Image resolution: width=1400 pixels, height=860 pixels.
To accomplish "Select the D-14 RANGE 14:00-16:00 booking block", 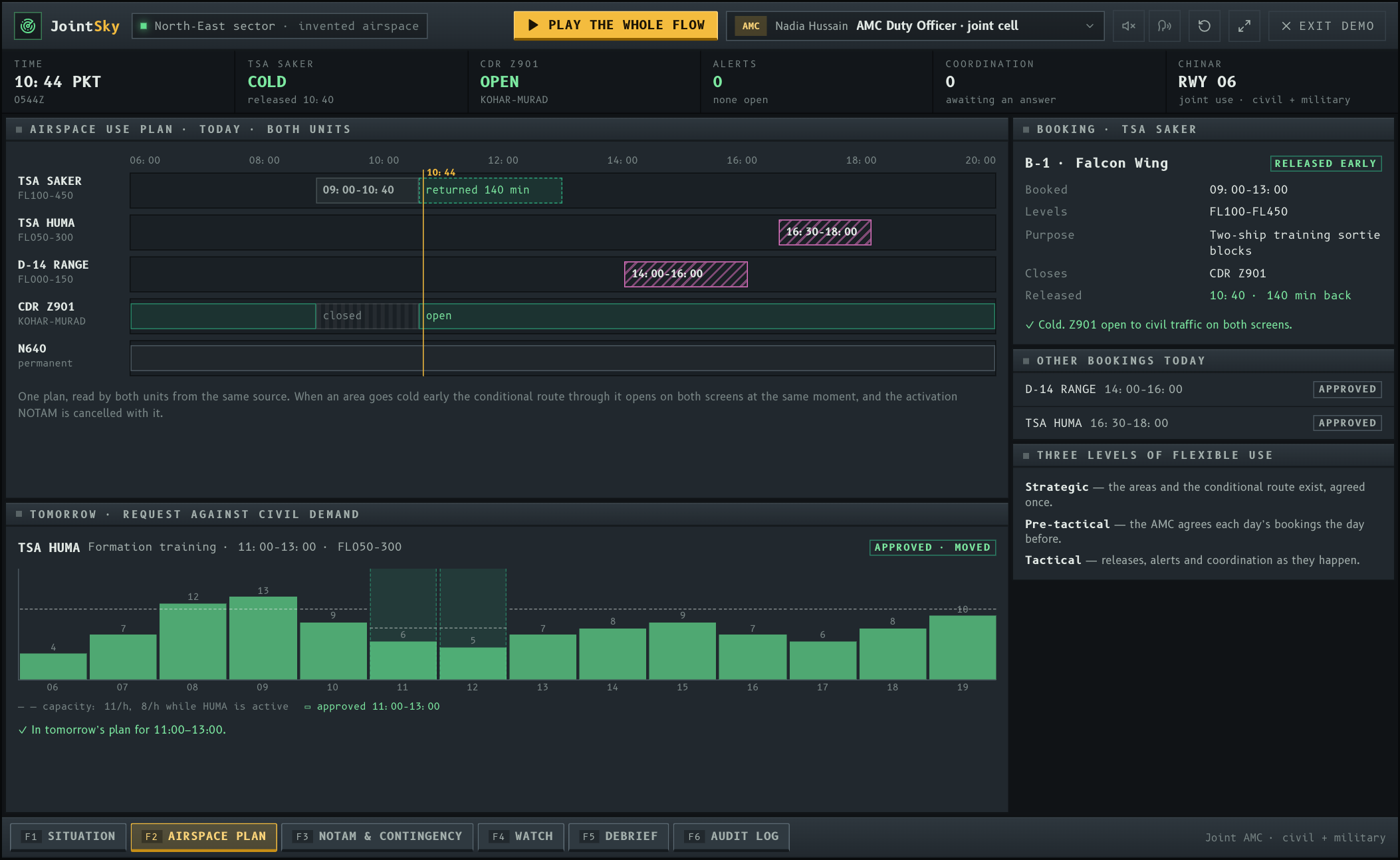I will (686, 274).
